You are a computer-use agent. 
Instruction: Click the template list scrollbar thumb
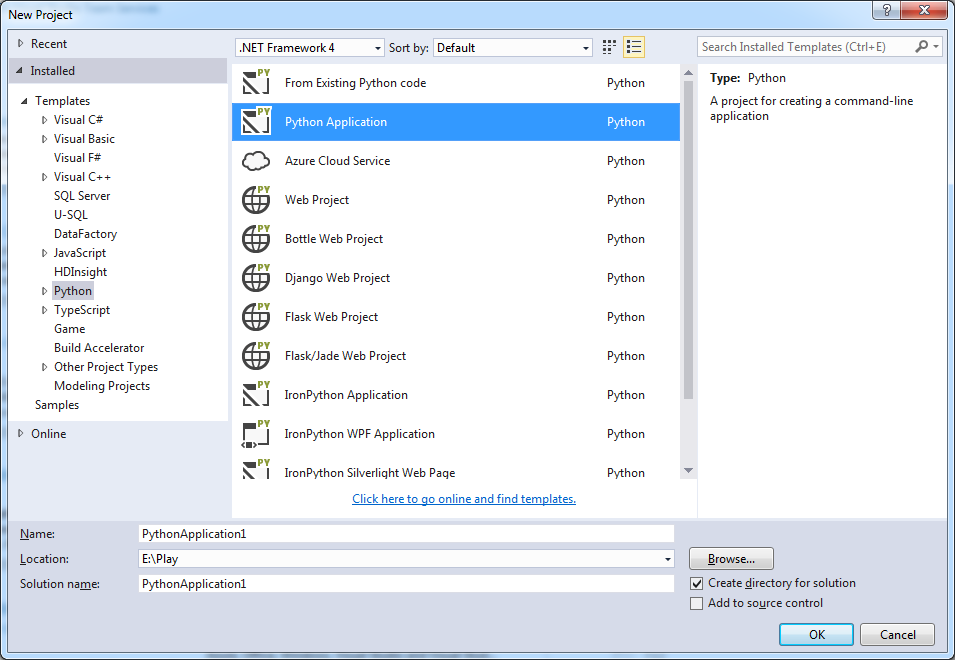(x=688, y=240)
